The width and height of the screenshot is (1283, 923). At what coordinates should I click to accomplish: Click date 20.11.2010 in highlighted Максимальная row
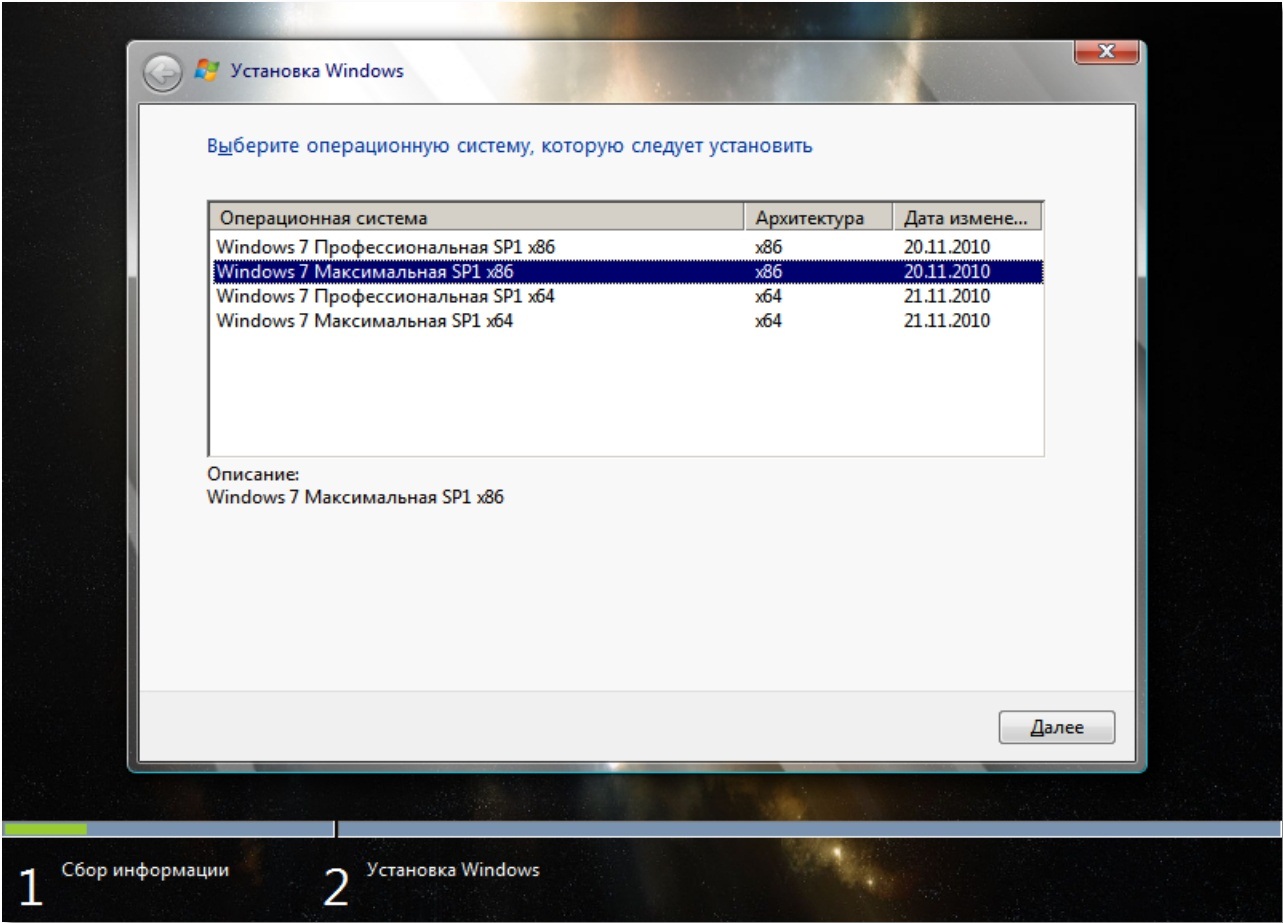click(x=946, y=271)
